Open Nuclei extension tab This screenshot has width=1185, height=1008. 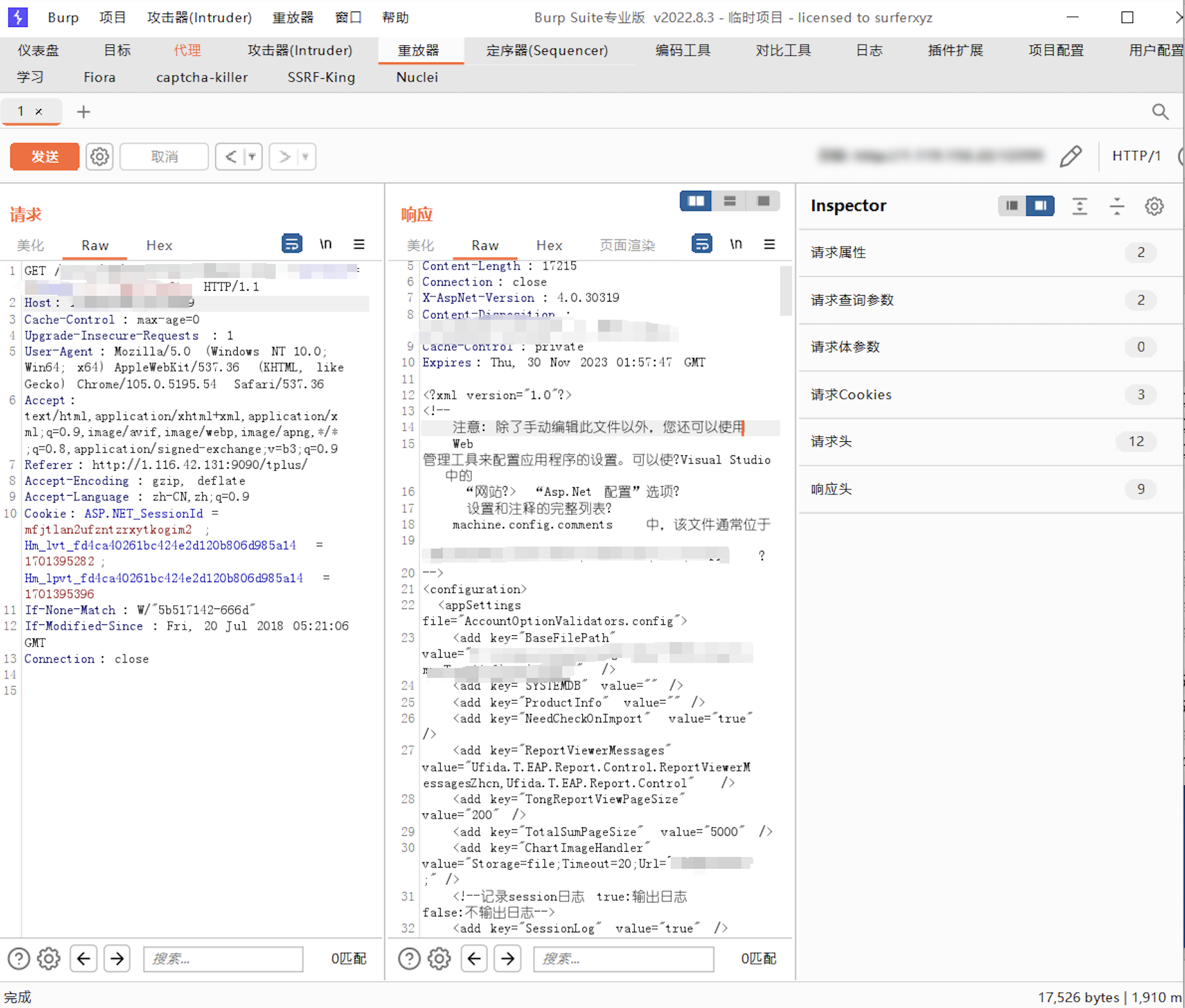coord(417,77)
